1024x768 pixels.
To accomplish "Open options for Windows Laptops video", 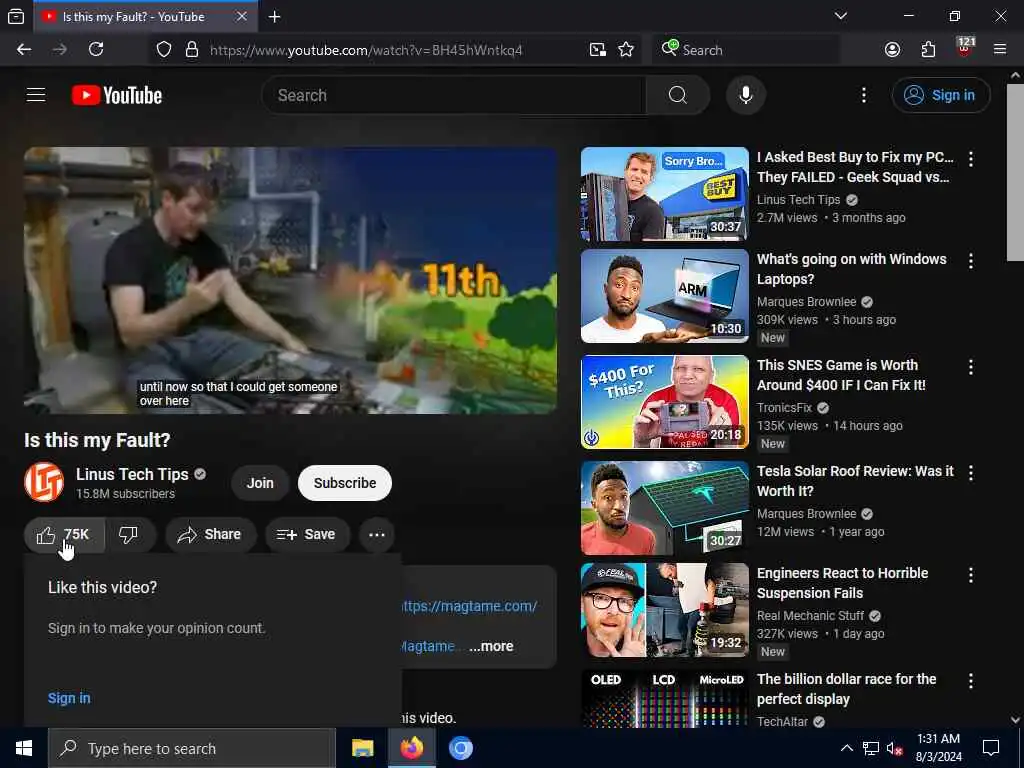I will (971, 261).
